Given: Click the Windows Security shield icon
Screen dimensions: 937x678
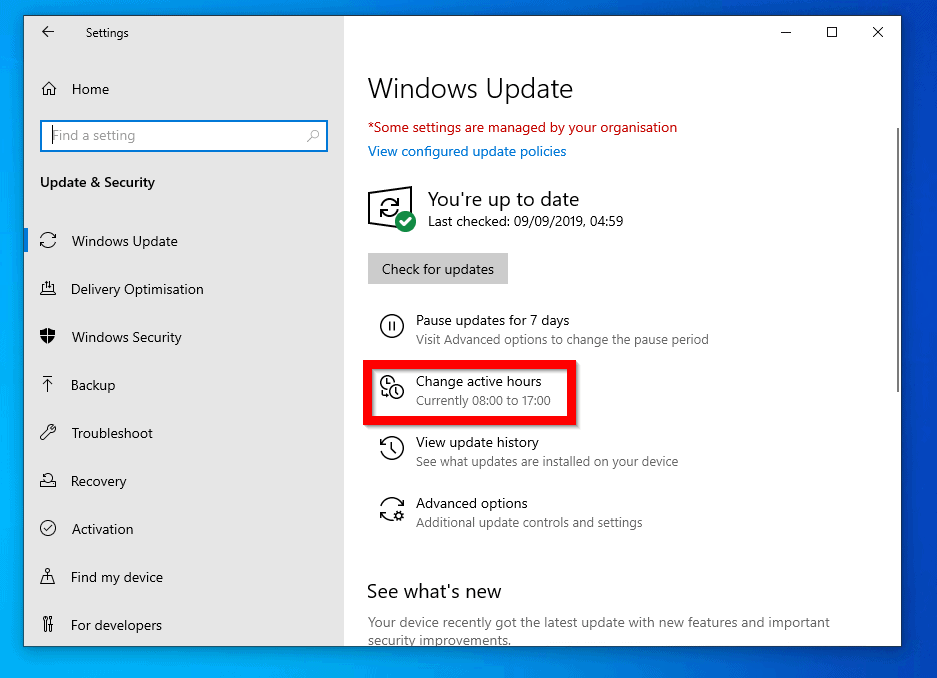Looking at the screenshot, I should [48, 337].
